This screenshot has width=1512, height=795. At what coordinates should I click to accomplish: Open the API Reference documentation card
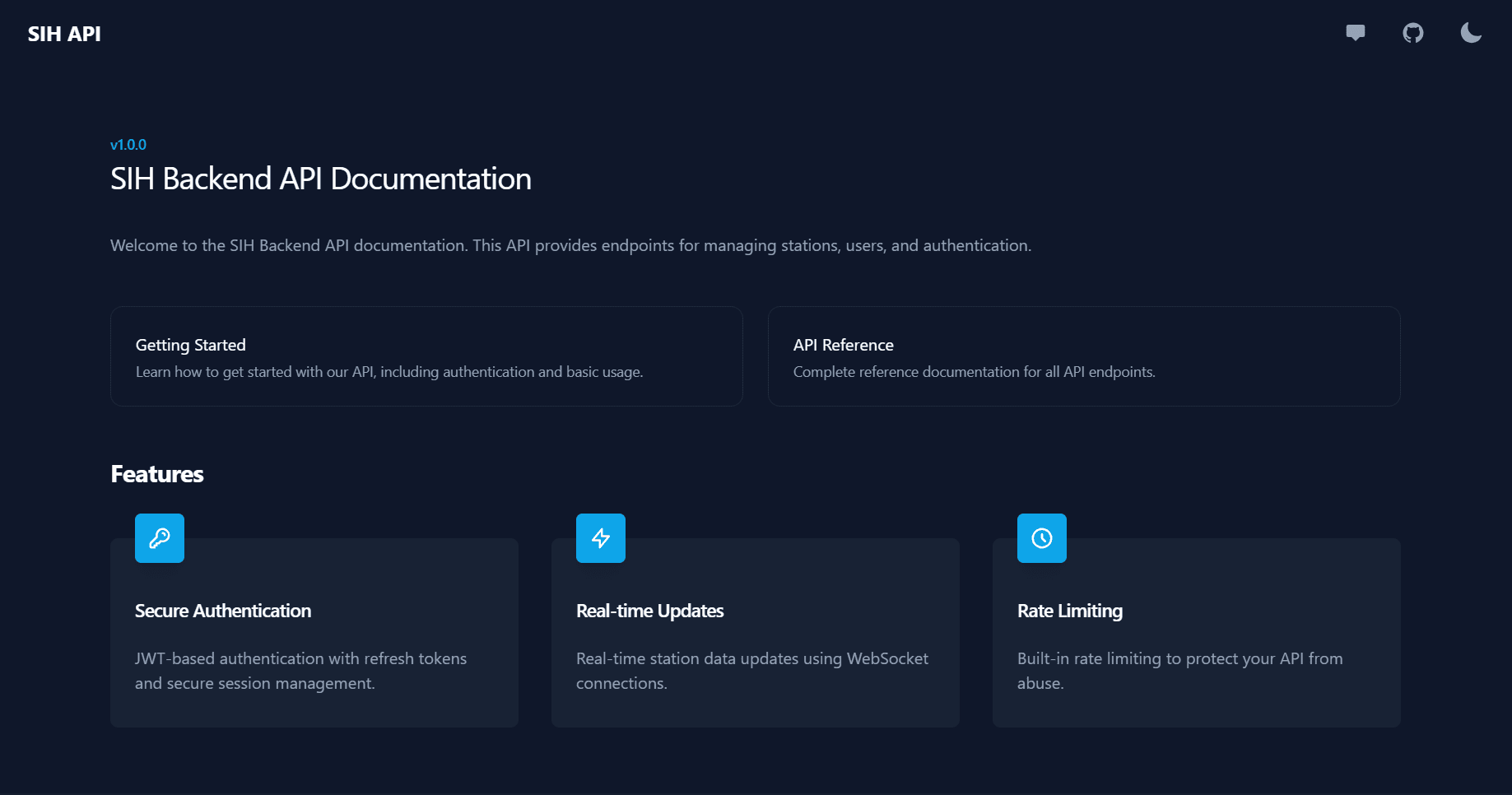coord(1084,356)
